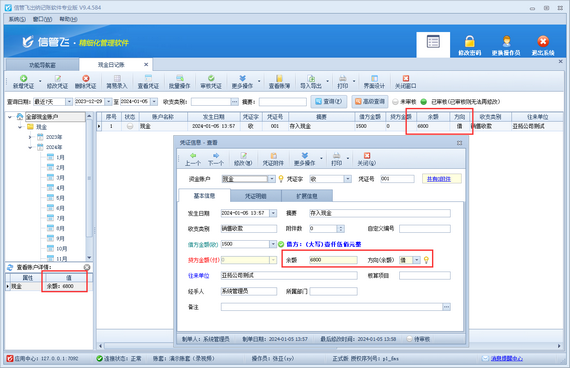Open the 查看账簿 ledger icon
The width and height of the screenshot is (570, 368).
[x=279, y=78]
